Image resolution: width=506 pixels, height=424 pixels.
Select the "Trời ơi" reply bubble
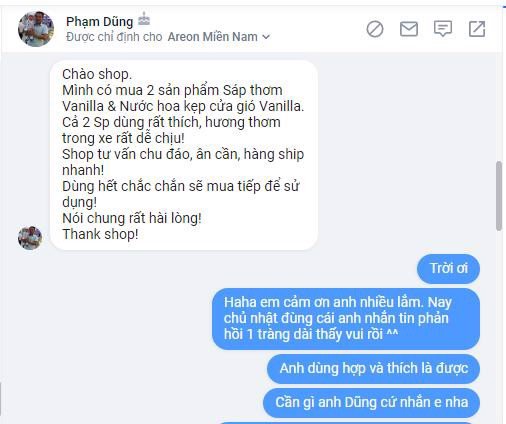click(448, 269)
